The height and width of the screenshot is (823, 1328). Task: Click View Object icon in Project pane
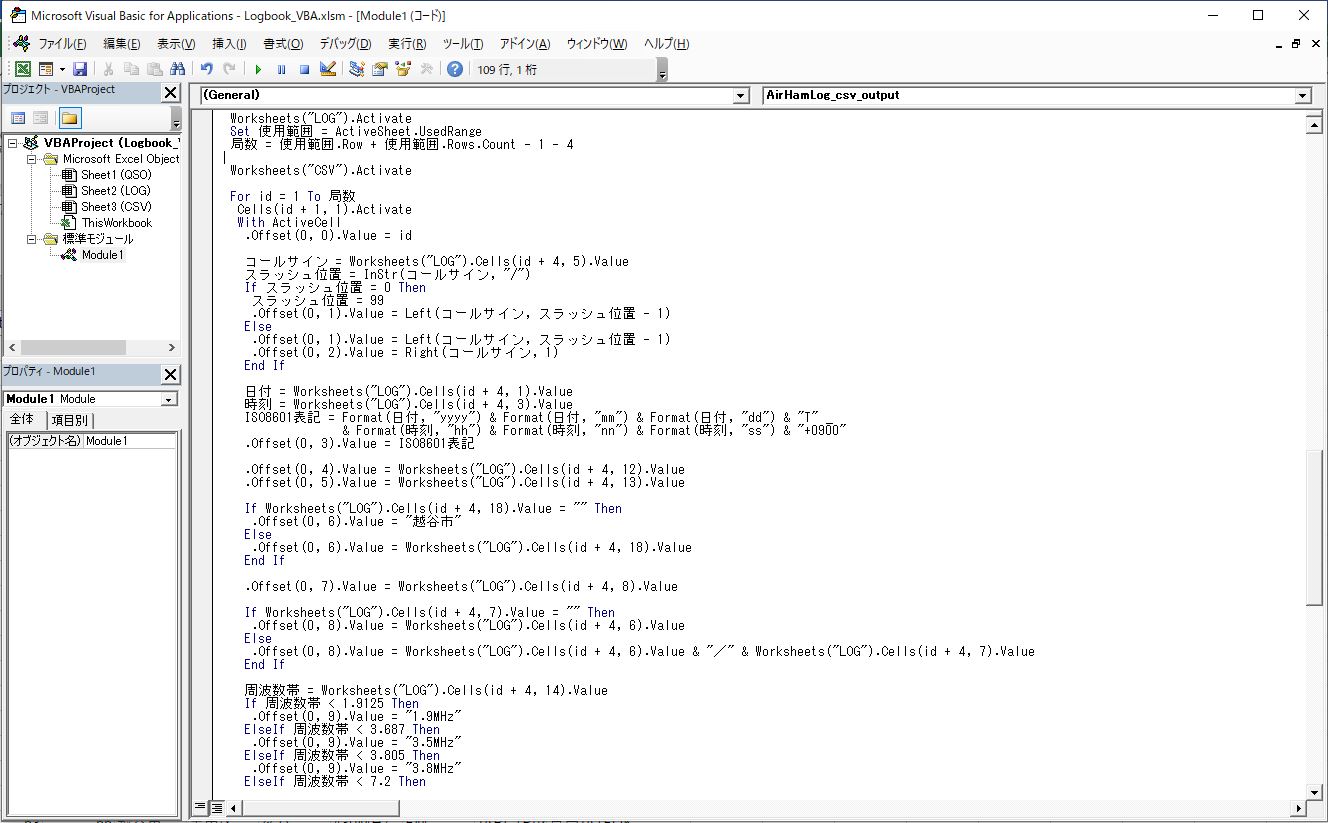coord(41,118)
